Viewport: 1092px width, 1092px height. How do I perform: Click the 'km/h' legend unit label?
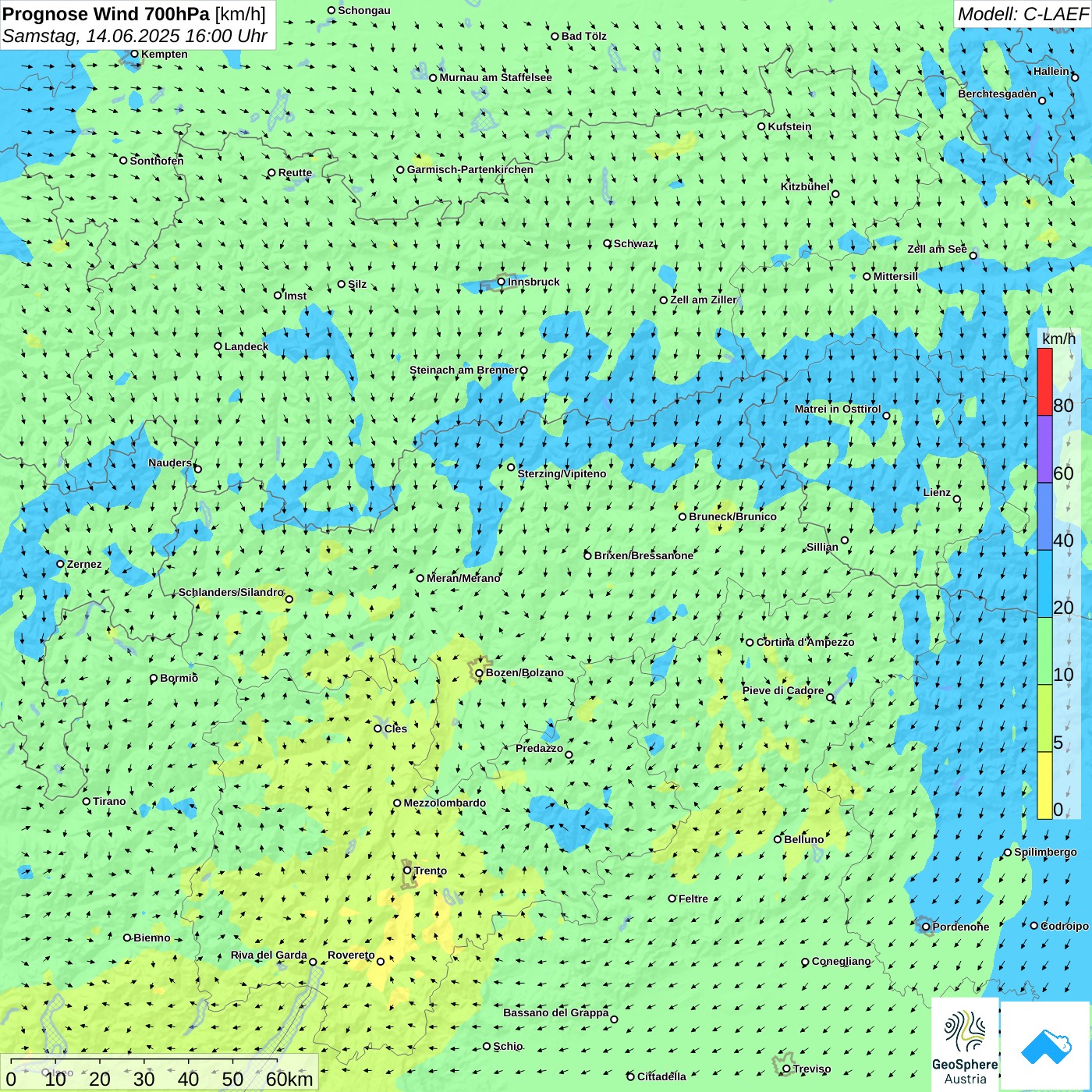(1058, 339)
